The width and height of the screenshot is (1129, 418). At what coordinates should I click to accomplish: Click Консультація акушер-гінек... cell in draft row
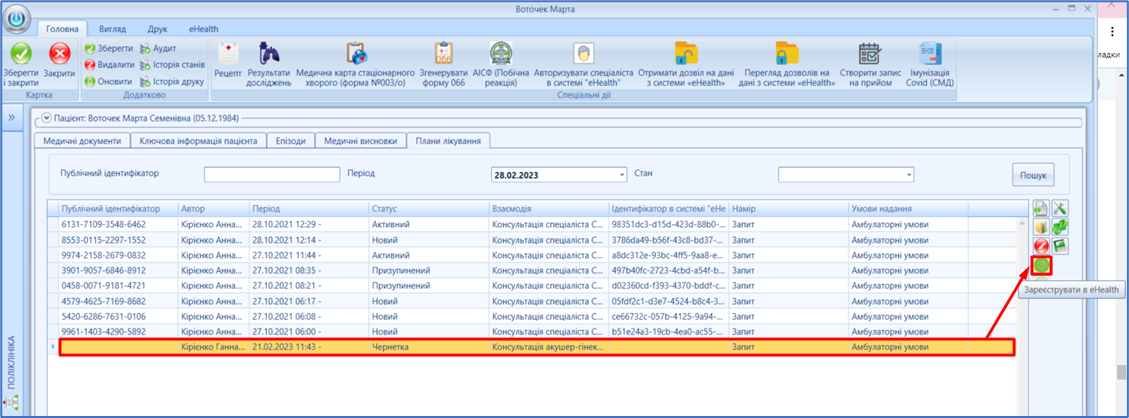[548, 347]
